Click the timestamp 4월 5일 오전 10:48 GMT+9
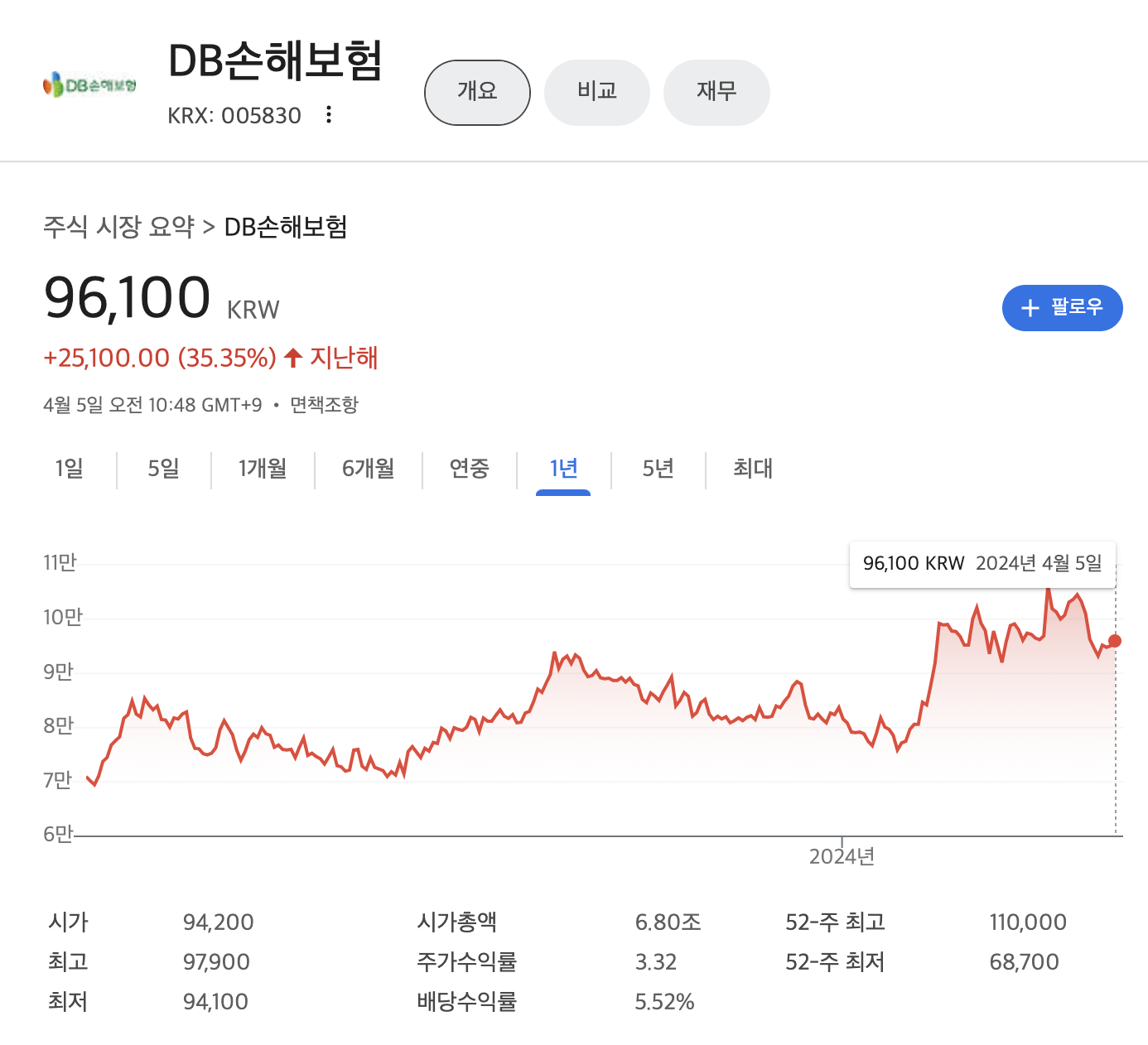 coord(152,405)
